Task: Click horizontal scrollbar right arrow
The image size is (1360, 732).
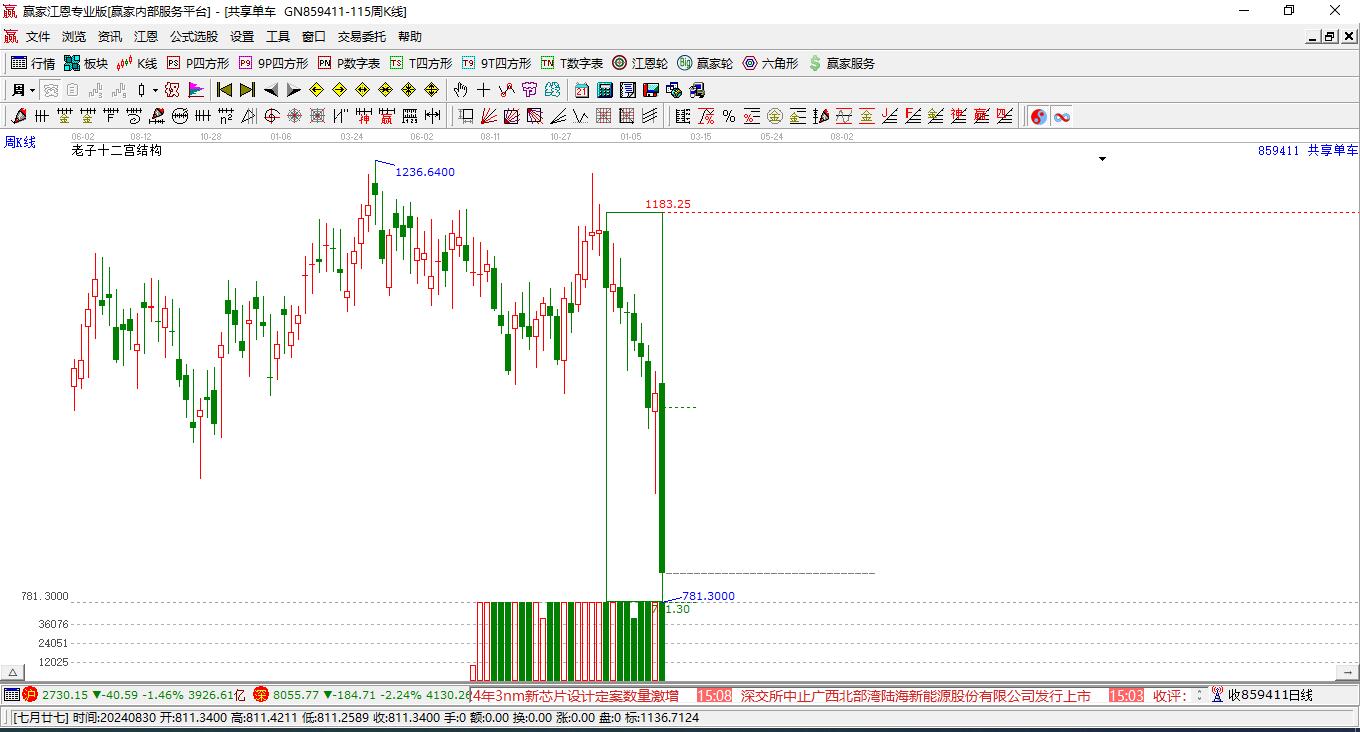Action: pyautogui.click(x=1349, y=673)
